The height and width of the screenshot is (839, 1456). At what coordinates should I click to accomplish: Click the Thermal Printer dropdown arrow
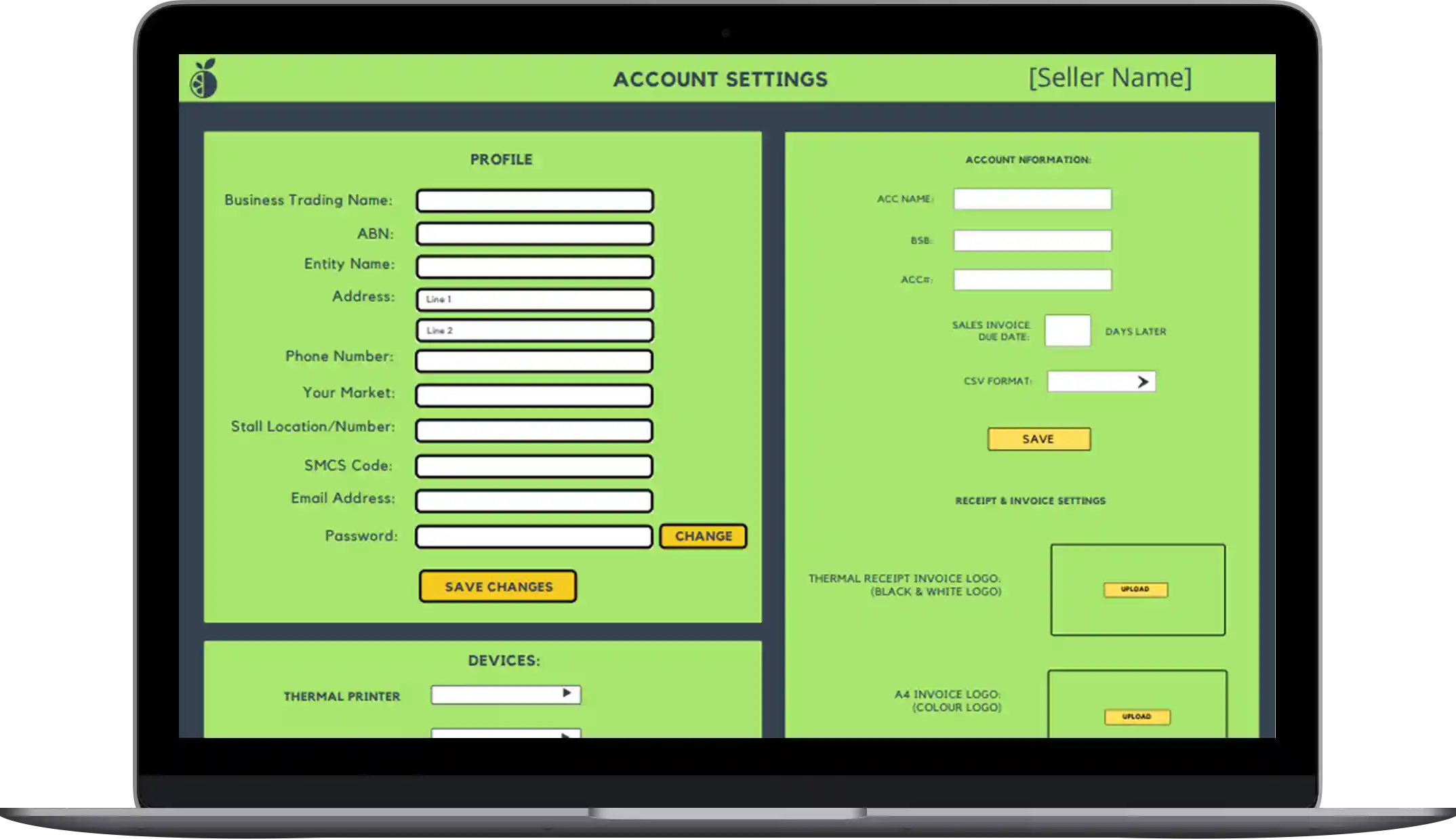(565, 693)
